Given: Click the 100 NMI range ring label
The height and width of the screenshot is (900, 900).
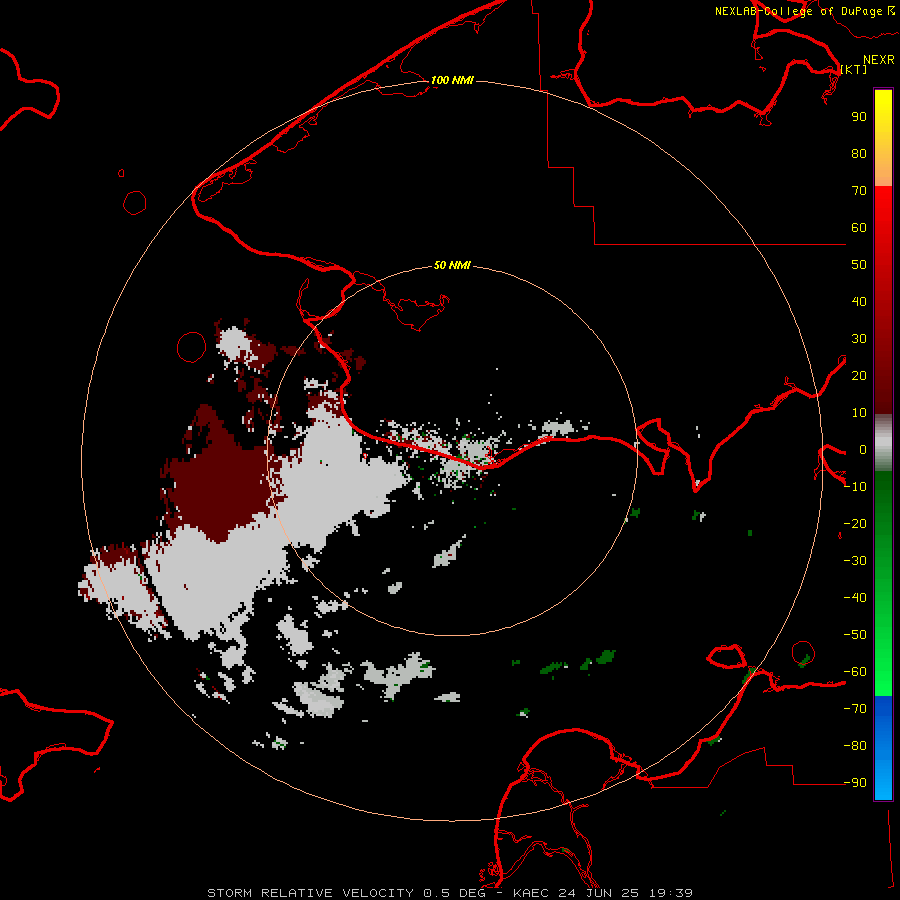Looking at the screenshot, I should [x=452, y=80].
